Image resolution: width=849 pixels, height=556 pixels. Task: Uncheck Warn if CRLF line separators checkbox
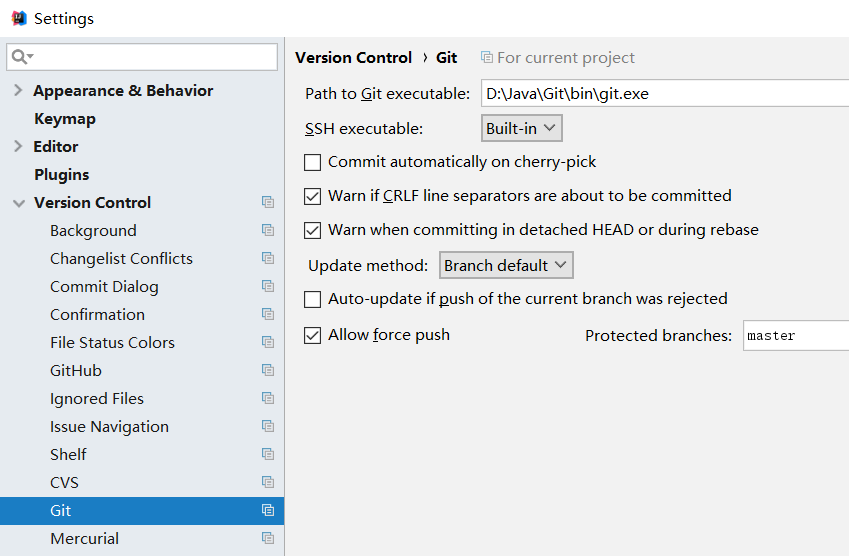(x=312, y=196)
